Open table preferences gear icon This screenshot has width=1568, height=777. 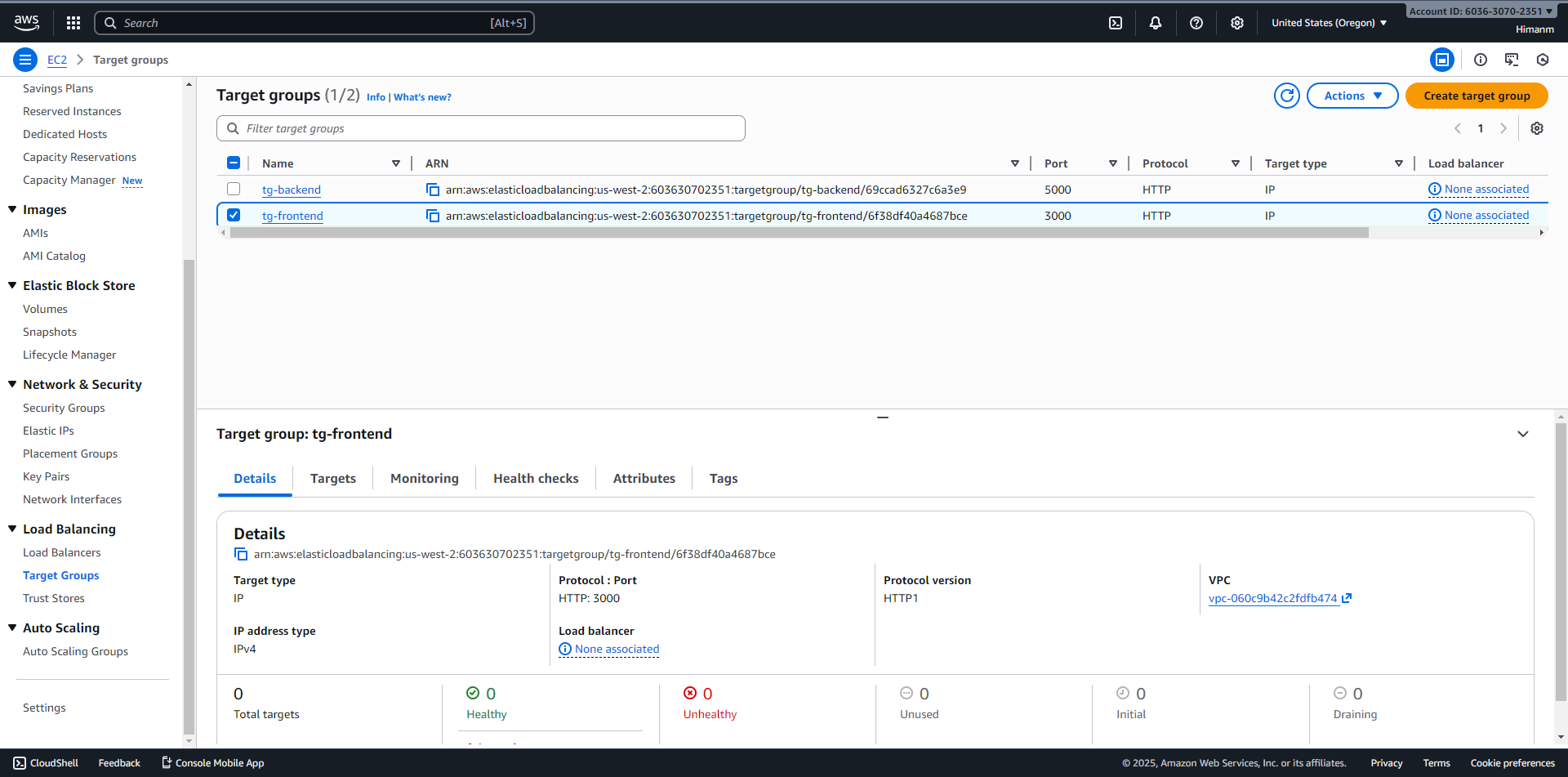click(1537, 128)
